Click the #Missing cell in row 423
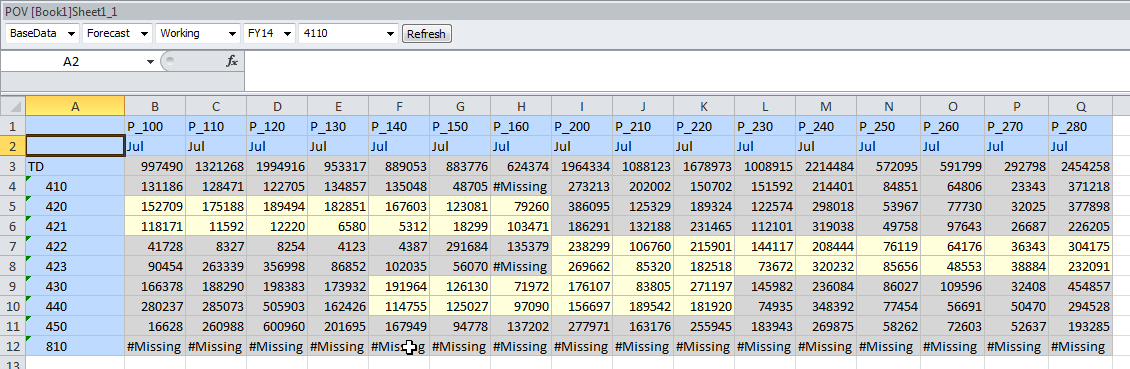The image size is (1130, 369). pos(521,267)
